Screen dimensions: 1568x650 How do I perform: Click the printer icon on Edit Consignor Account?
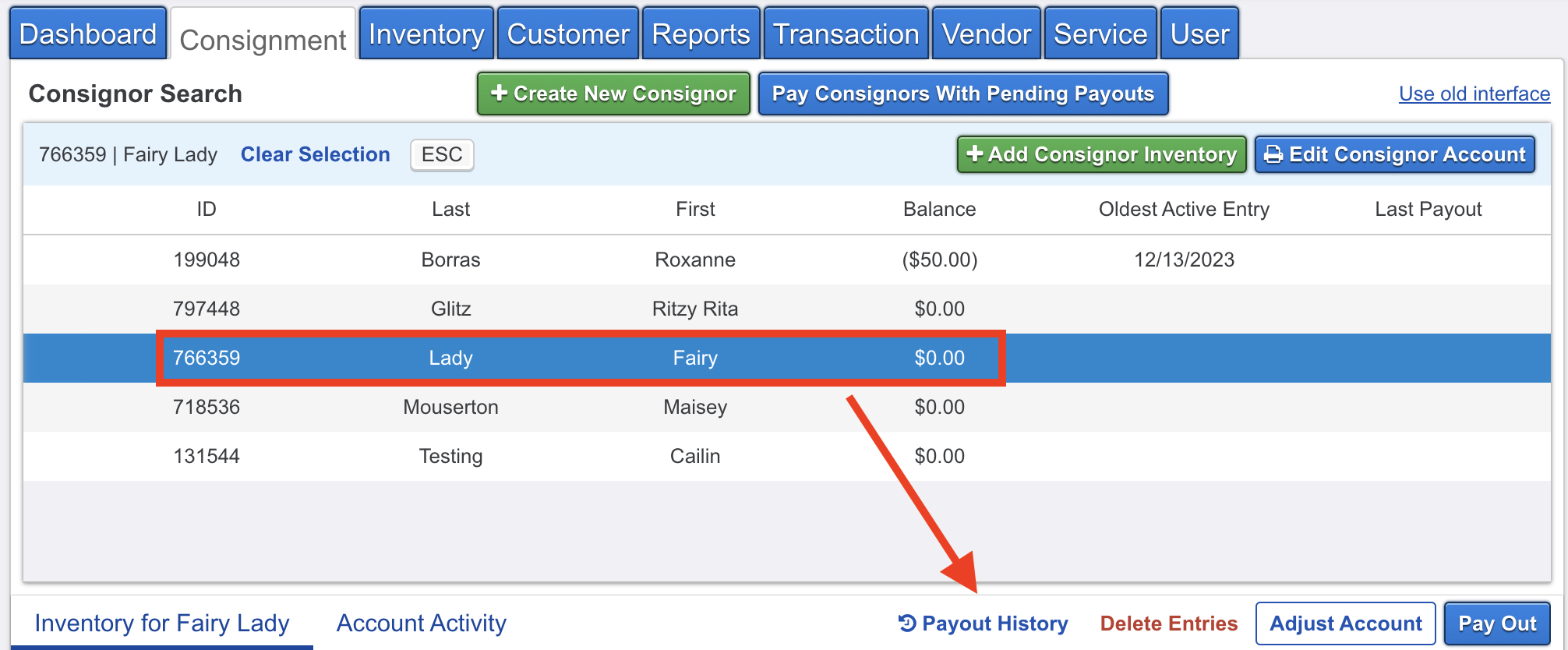[x=1273, y=154]
